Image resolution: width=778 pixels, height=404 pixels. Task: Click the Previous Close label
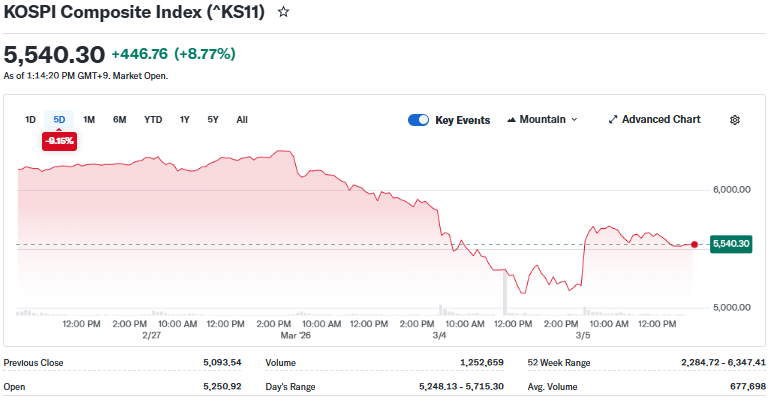[33, 363]
